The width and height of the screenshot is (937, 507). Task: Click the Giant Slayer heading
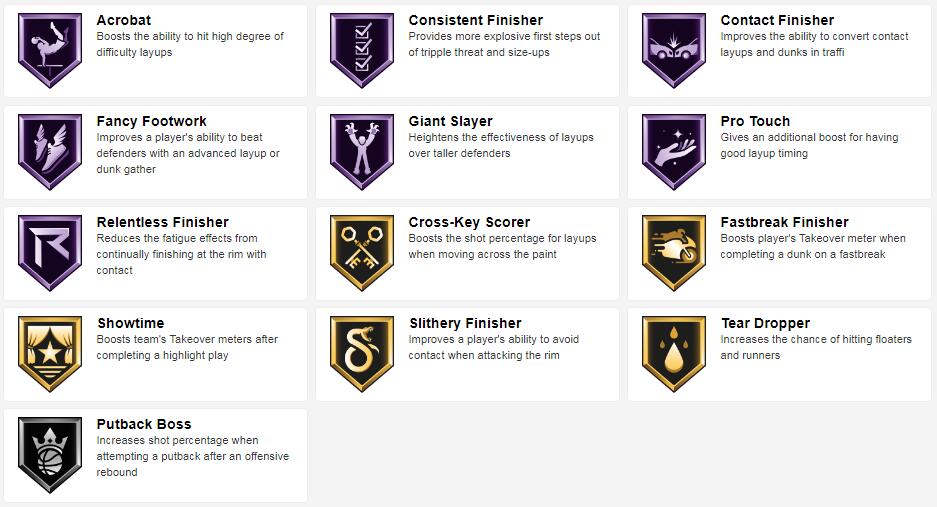451,121
